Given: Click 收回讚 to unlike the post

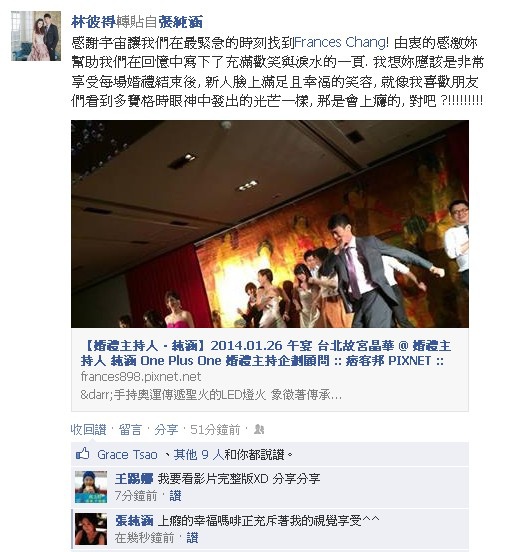Looking at the screenshot, I should (x=89, y=429).
